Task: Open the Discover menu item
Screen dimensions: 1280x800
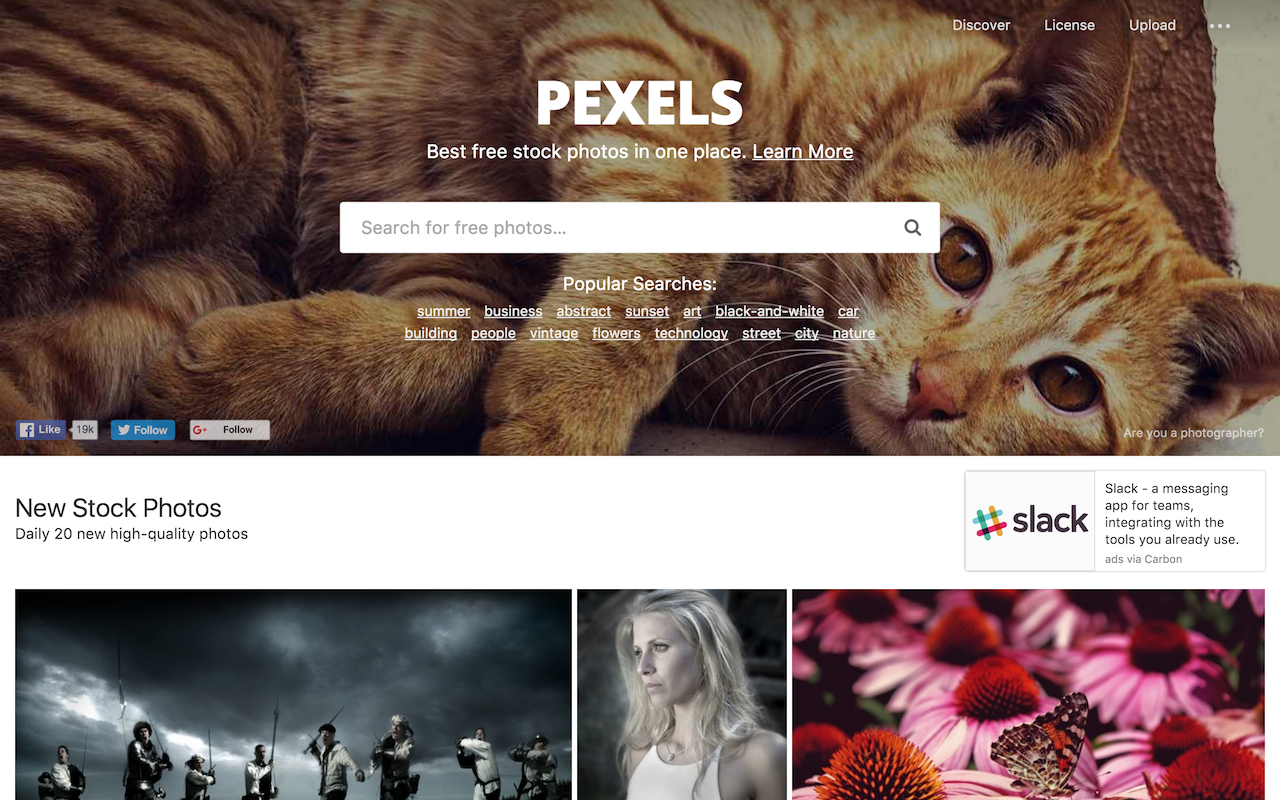Action: (x=981, y=25)
